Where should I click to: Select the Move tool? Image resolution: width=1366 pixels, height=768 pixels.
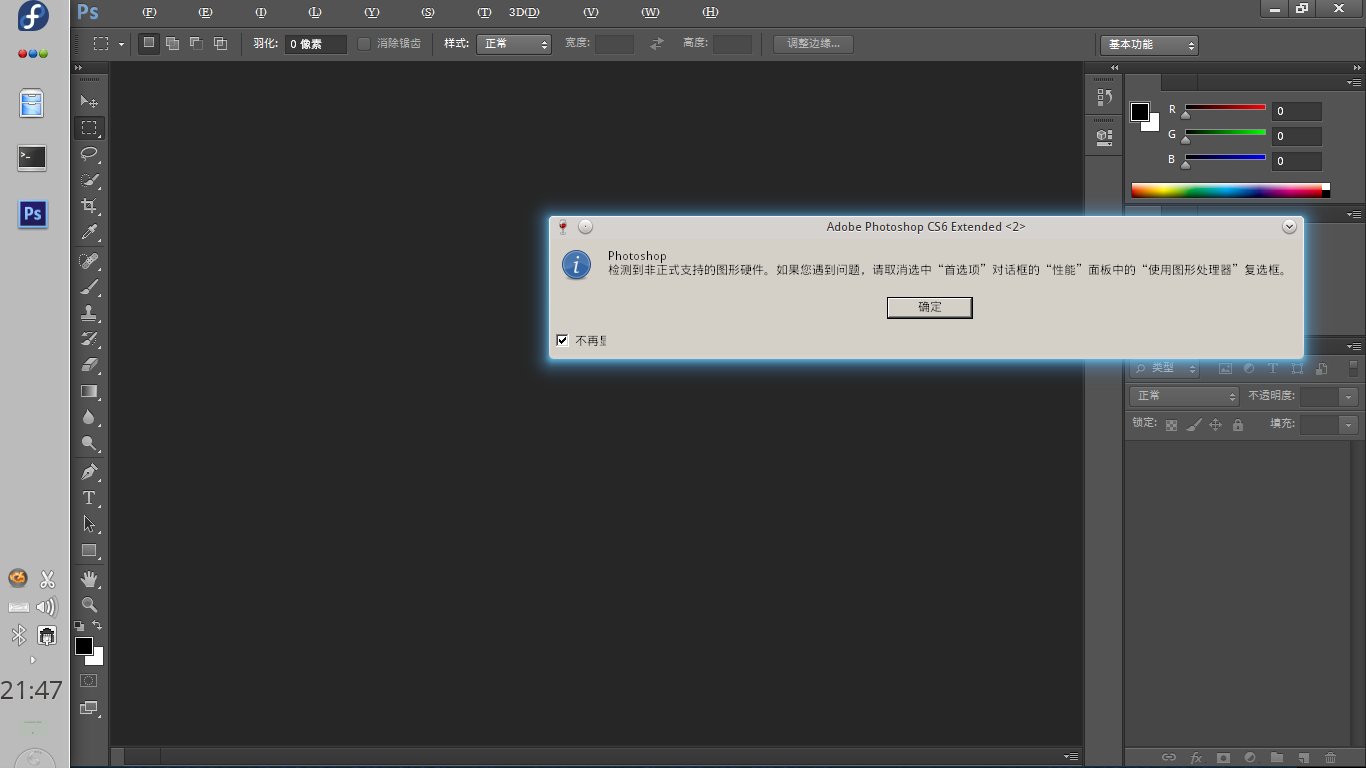coord(89,102)
